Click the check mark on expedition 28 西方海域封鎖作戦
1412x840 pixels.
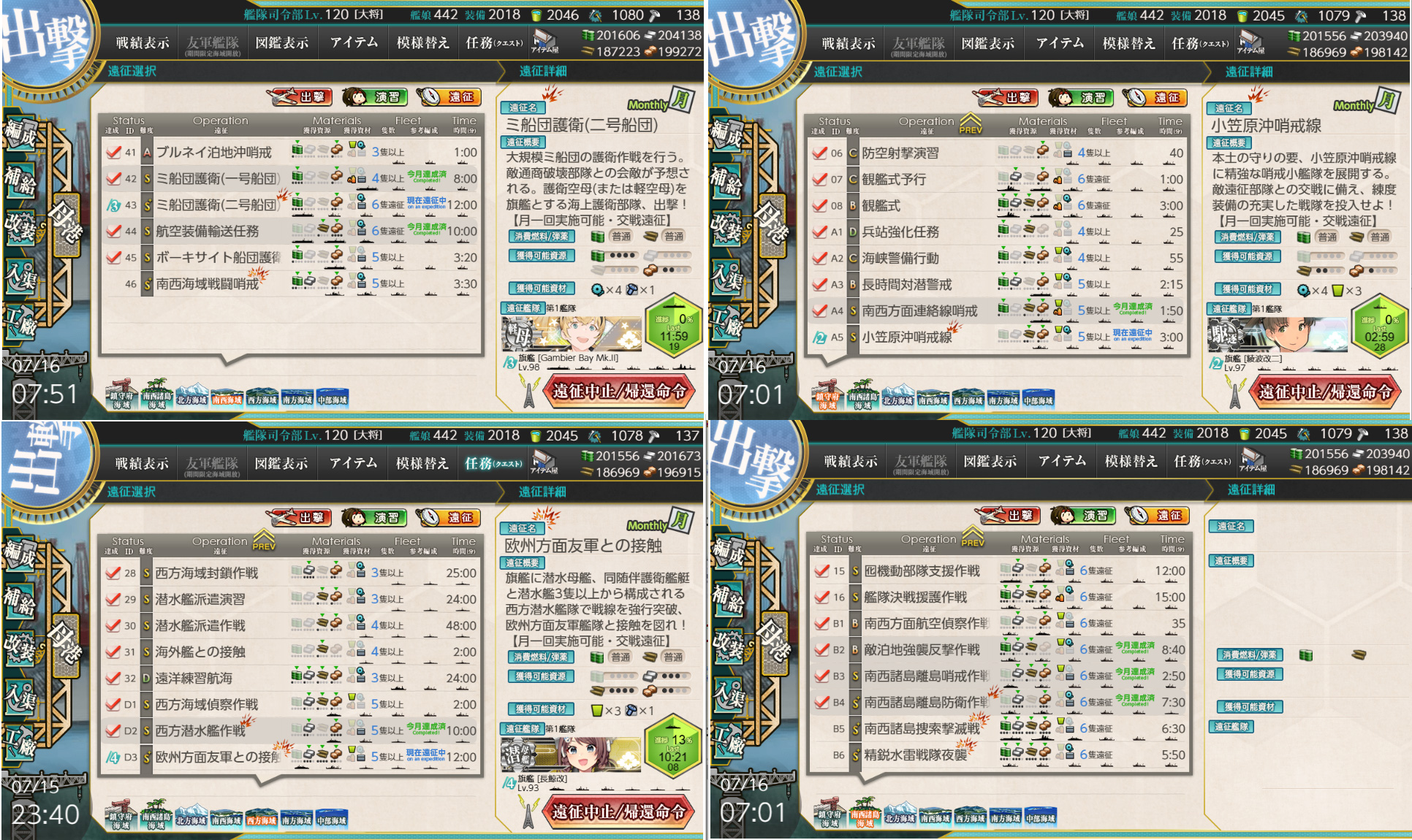point(113,573)
